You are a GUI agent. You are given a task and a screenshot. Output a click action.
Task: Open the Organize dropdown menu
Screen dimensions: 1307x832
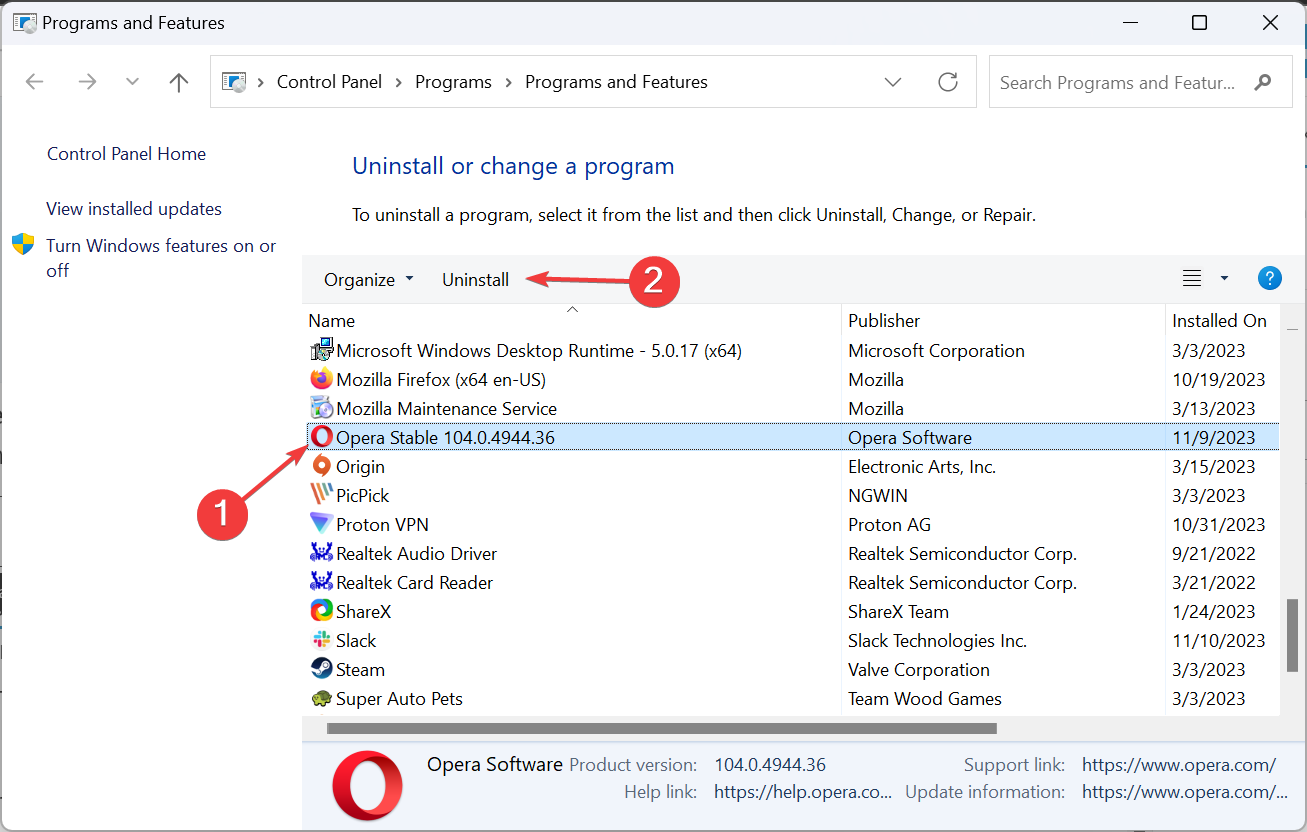tap(368, 280)
